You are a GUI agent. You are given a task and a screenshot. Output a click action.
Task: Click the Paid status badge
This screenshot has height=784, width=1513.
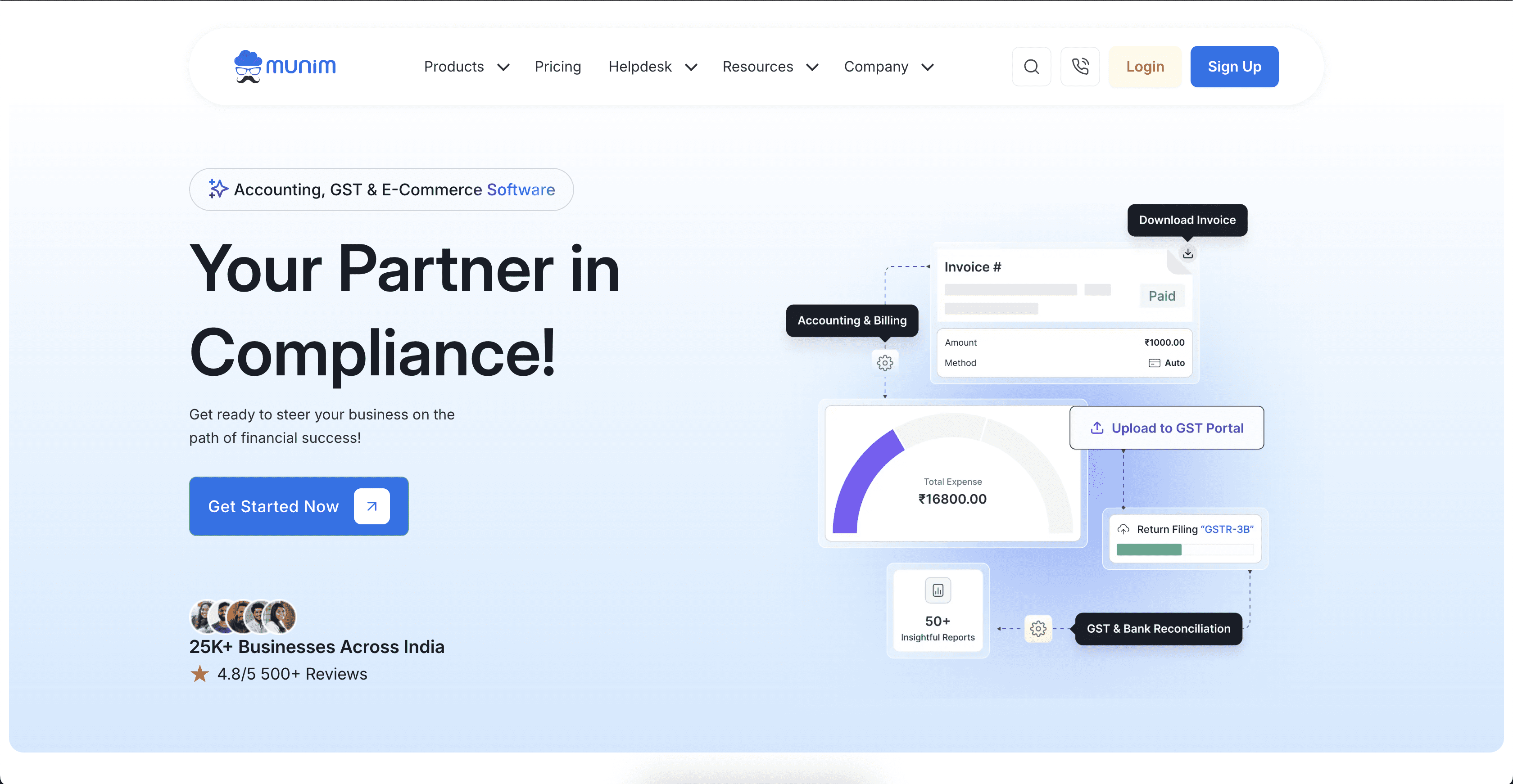[x=1162, y=296]
